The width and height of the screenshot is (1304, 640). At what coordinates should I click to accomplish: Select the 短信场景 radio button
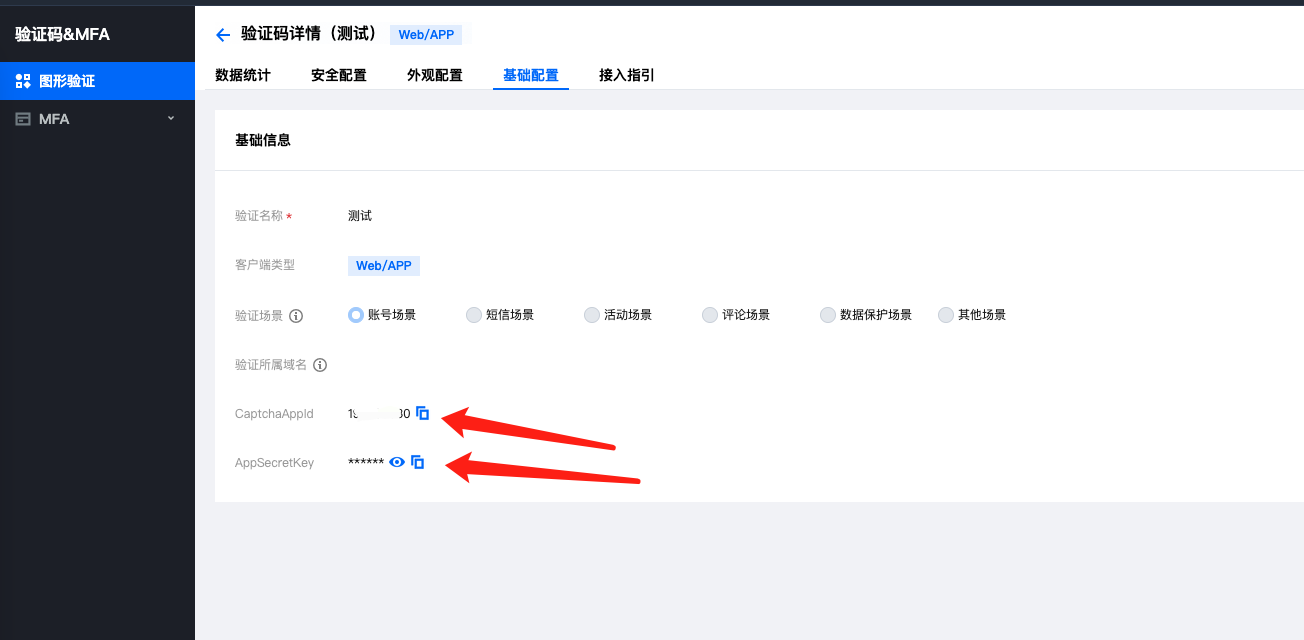click(x=474, y=315)
